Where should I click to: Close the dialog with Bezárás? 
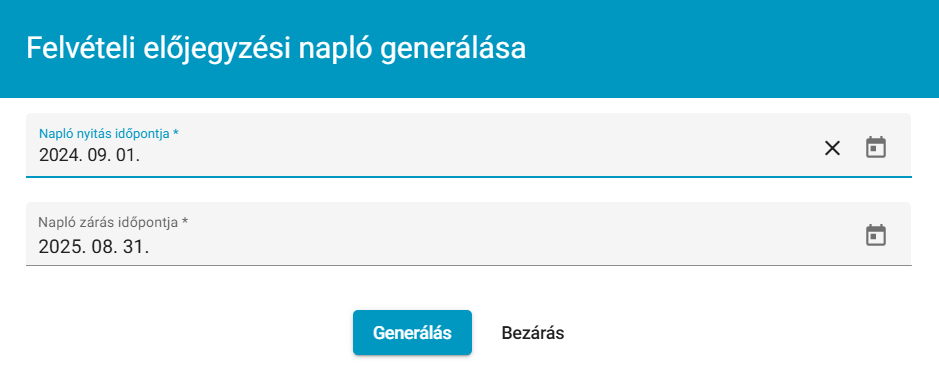533,333
